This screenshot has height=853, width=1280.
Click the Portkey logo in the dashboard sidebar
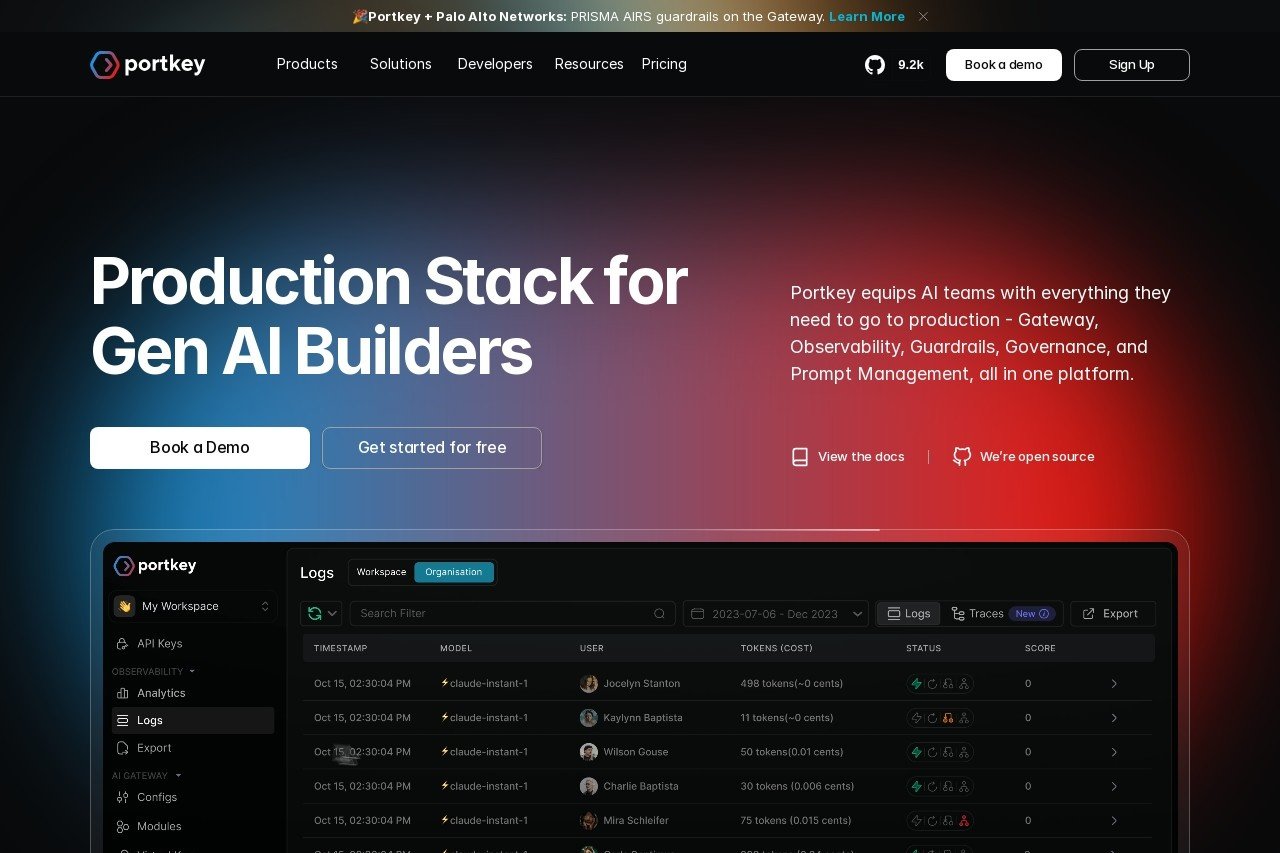[155, 566]
